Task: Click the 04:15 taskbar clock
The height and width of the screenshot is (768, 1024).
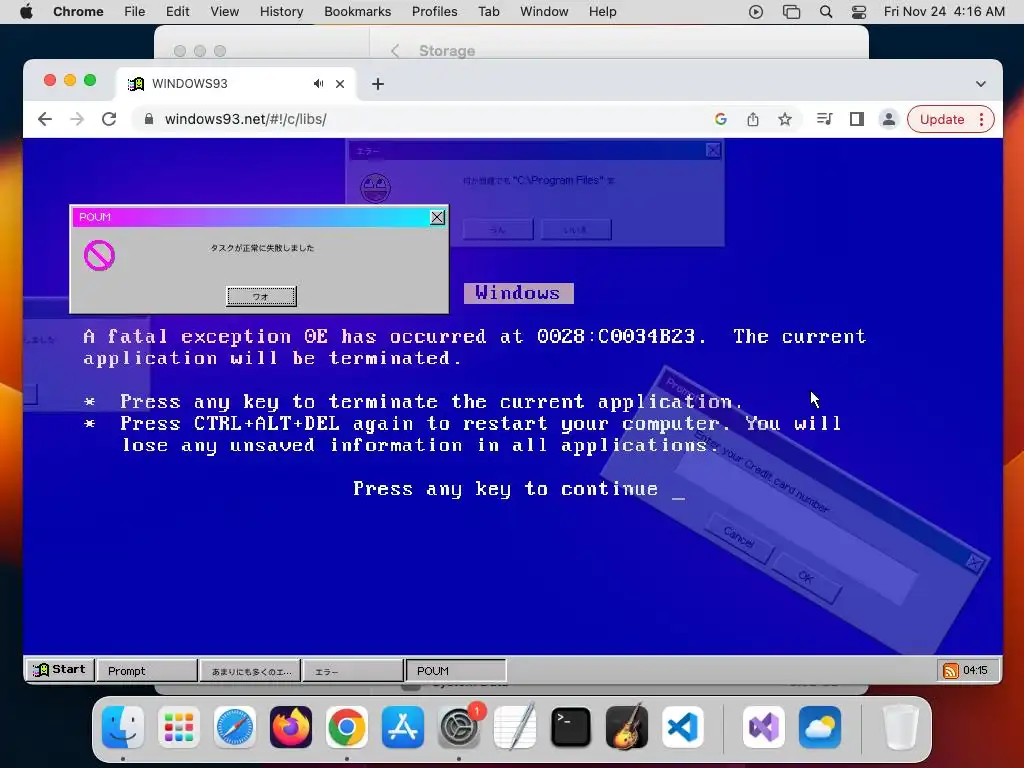Action: pos(975,670)
